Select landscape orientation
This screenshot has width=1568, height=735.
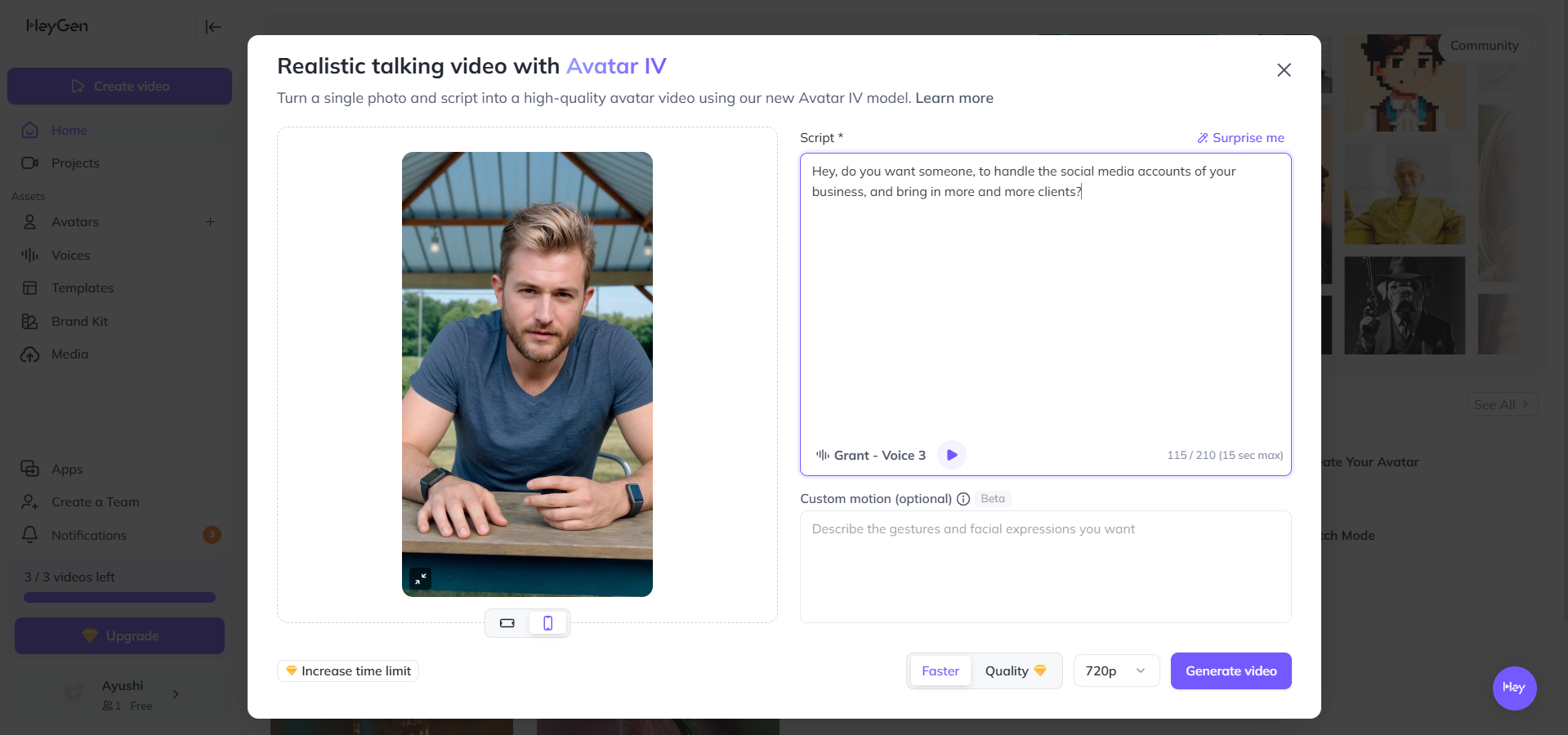(507, 623)
